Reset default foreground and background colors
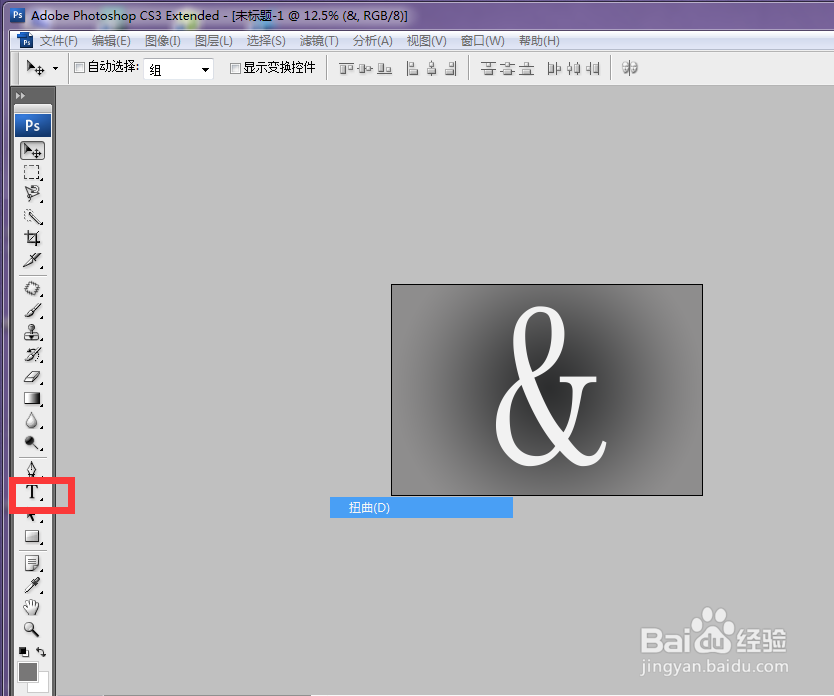This screenshot has width=834, height=696. (24, 652)
